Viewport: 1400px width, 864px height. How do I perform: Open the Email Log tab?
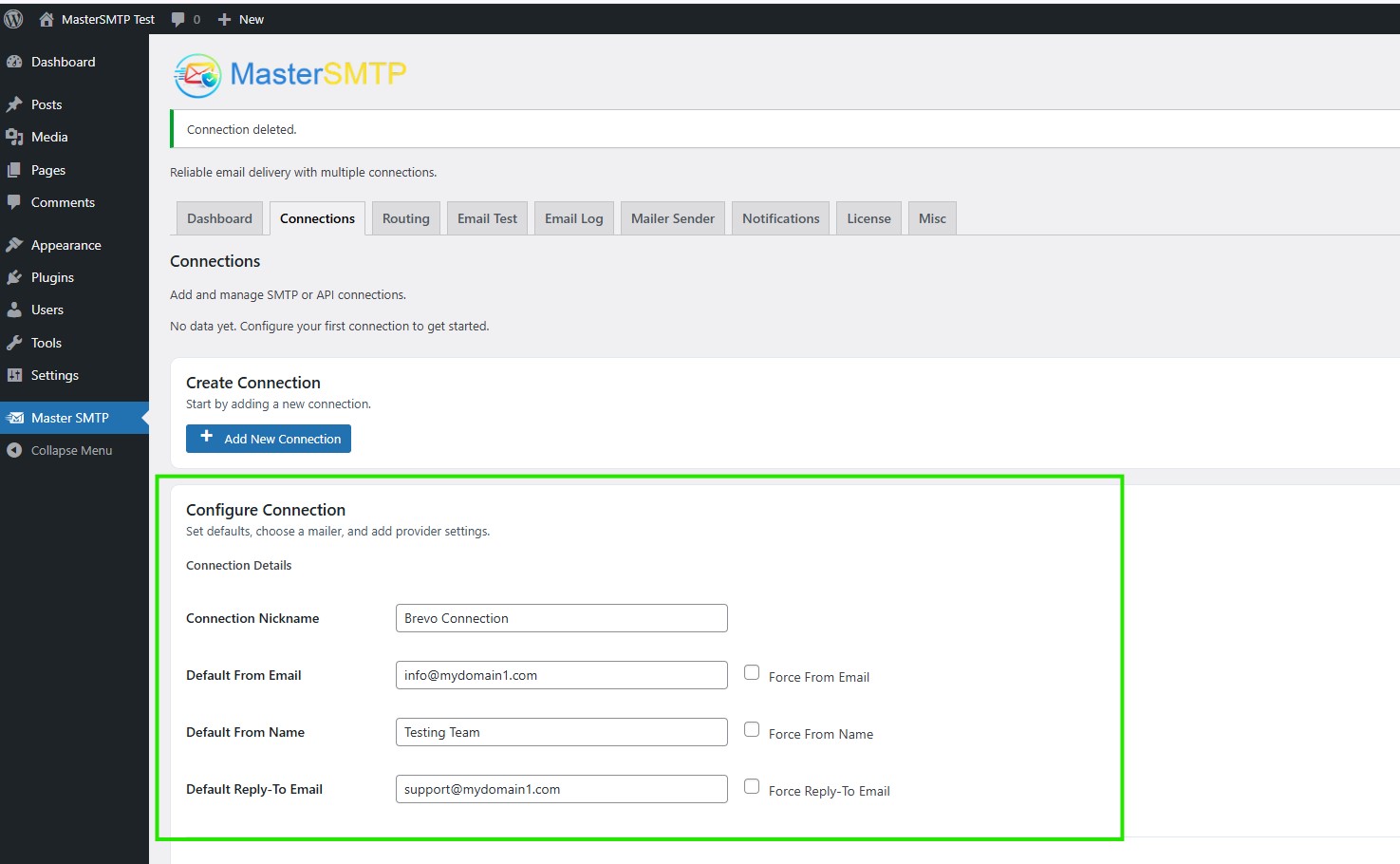pyautogui.click(x=573, y=218)
